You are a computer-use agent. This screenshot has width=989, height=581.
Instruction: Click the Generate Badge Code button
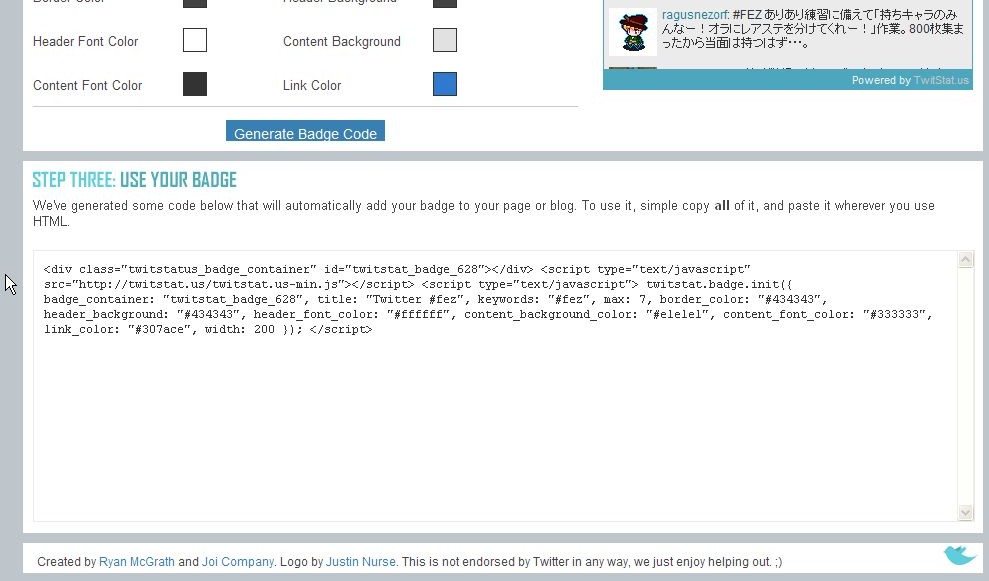(305, 131)
